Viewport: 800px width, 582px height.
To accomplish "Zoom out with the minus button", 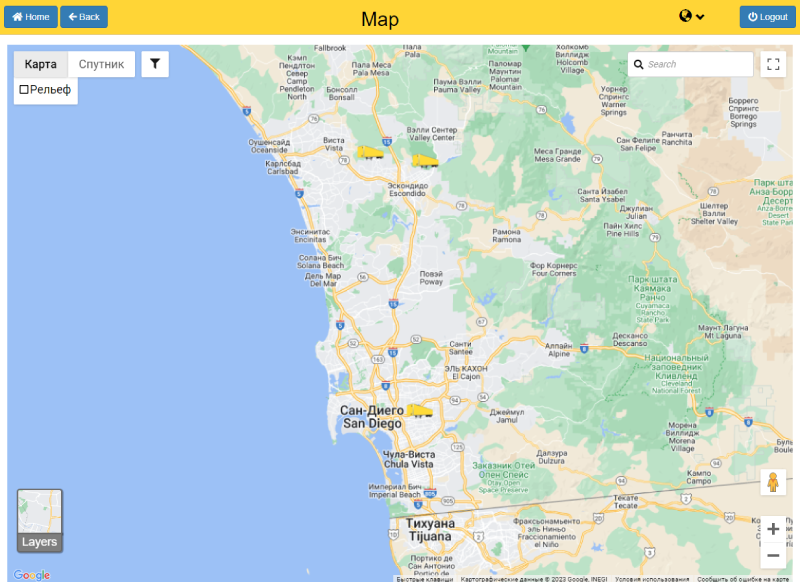I will (x=773, y=555).
